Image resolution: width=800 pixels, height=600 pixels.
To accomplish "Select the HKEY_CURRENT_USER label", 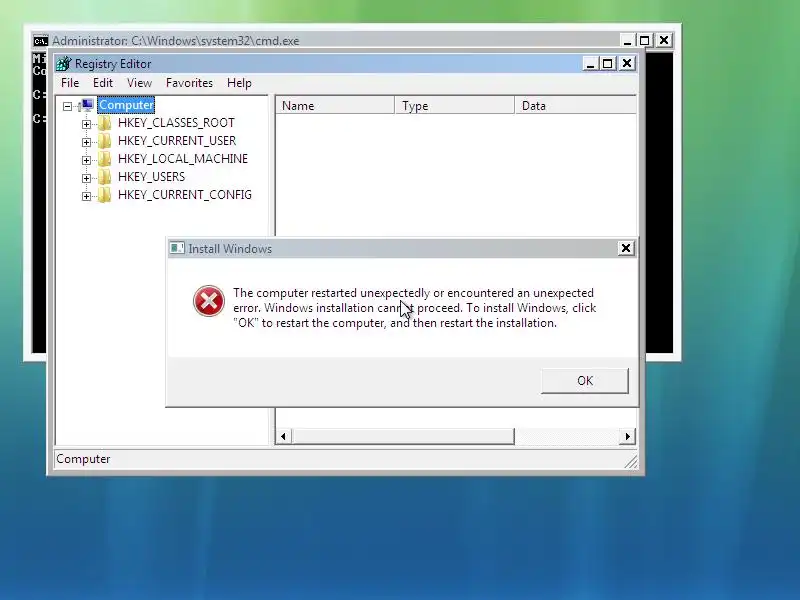I will pyautogui.click(x=177, y=141).
